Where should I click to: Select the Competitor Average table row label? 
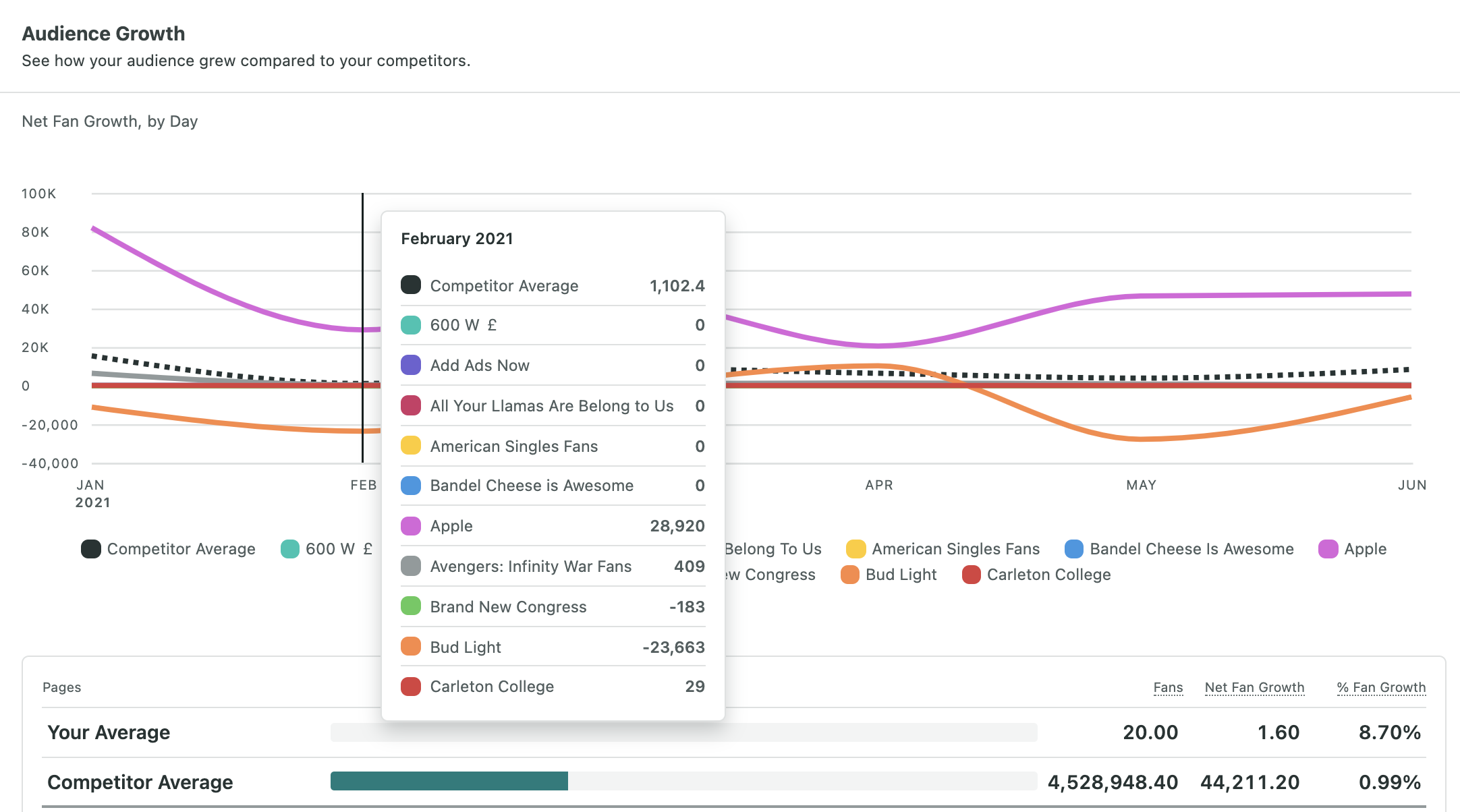point(140,782)
